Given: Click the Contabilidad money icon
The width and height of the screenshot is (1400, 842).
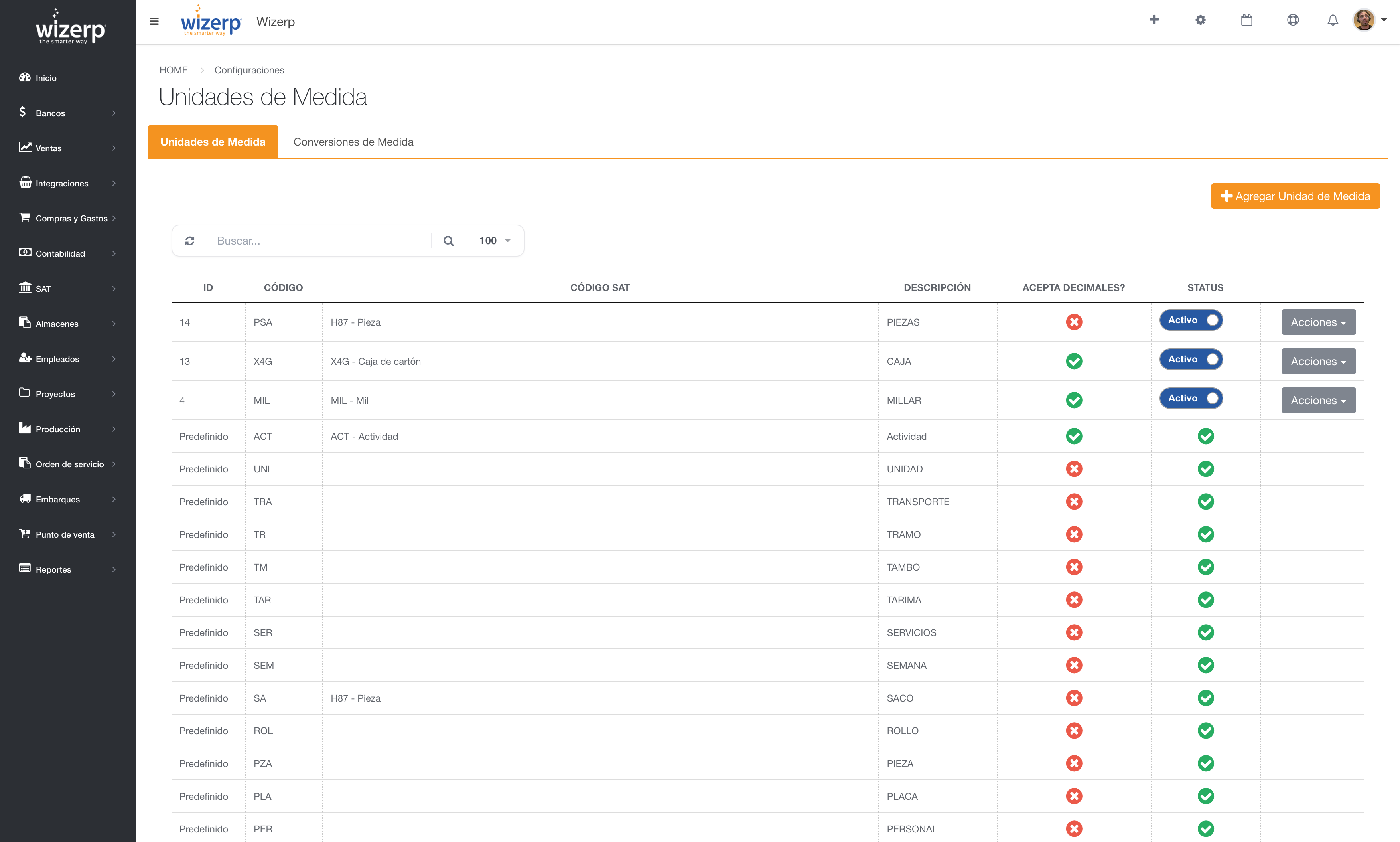Looking at the screenshot, I should 25,253.
